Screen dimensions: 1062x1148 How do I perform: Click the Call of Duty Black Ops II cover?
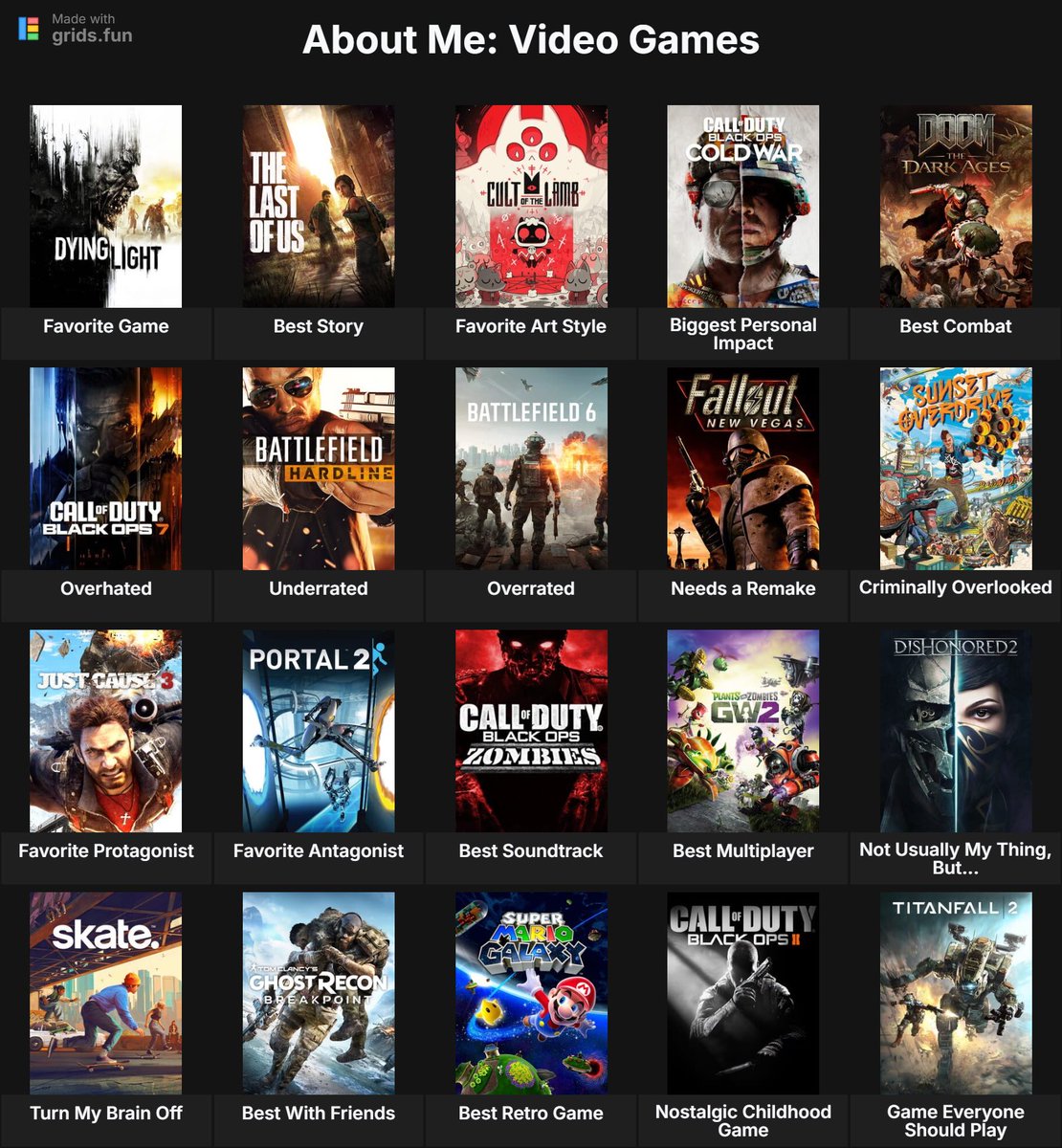pos(743,993)
